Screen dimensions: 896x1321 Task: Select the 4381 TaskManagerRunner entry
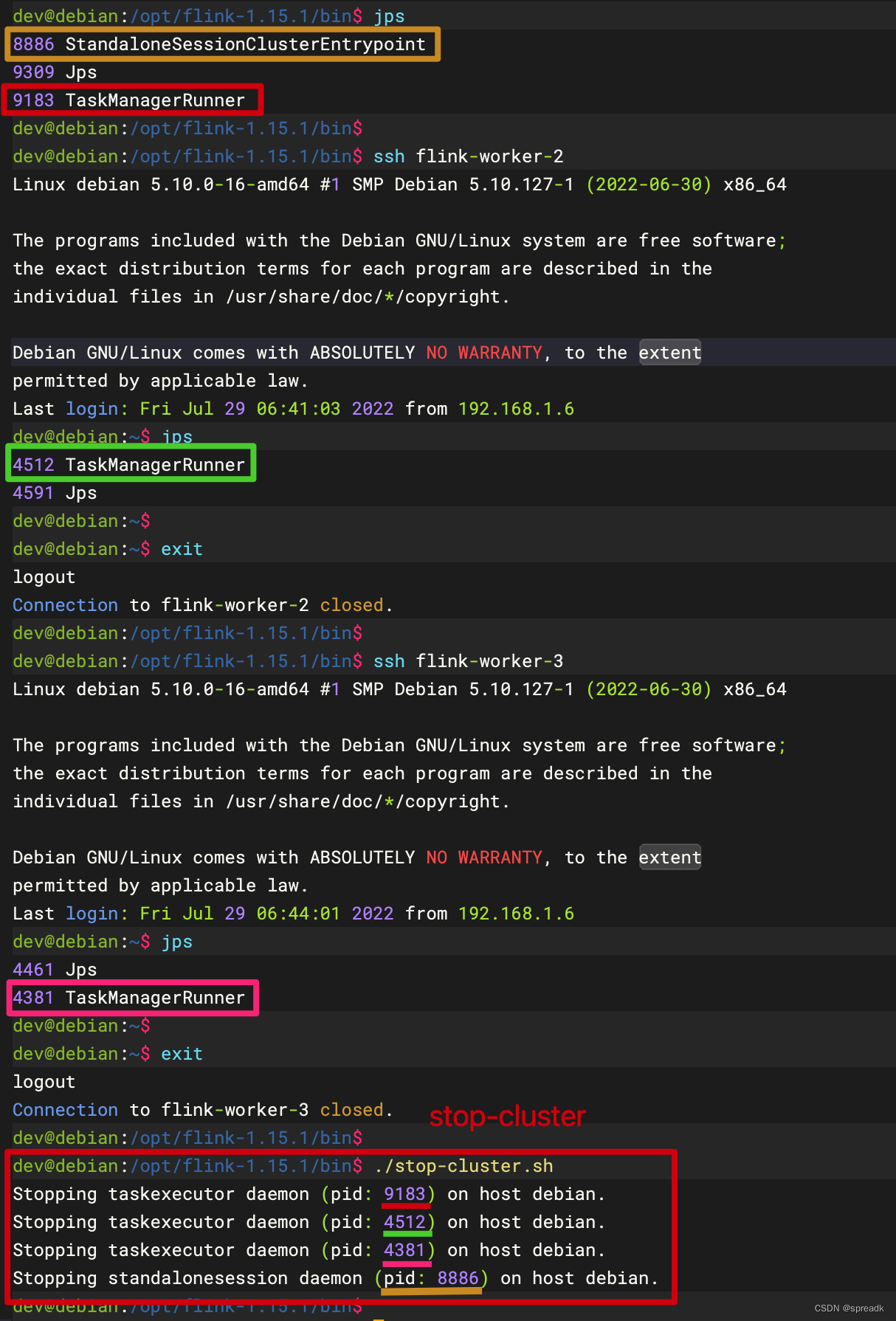pyautogui.click(x=130, y=998)
